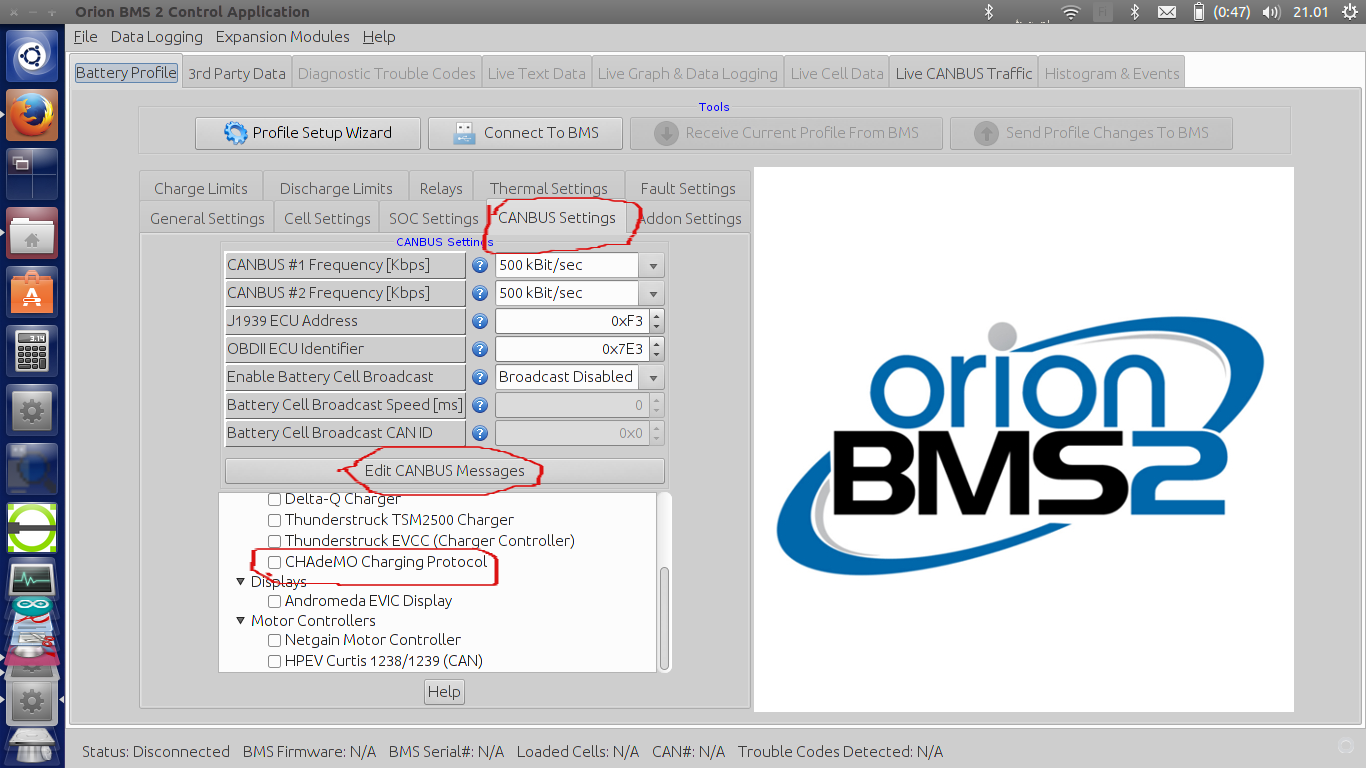The height and width of the screenshot is (768, 1366).
Task: Open the Enable Battery Cell Broadcast dropdown
Action: 653,377
